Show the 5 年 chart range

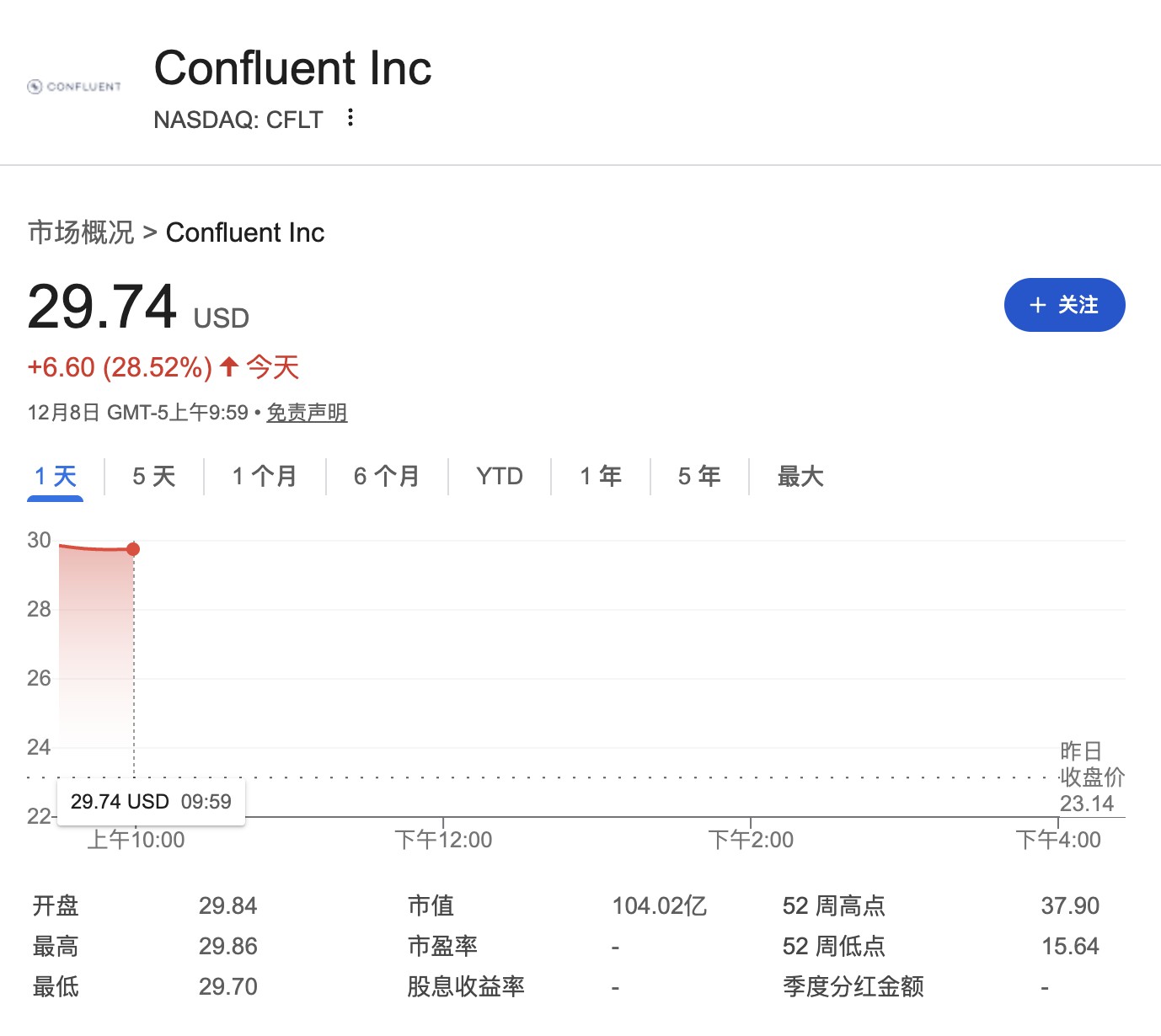(699, 477)
